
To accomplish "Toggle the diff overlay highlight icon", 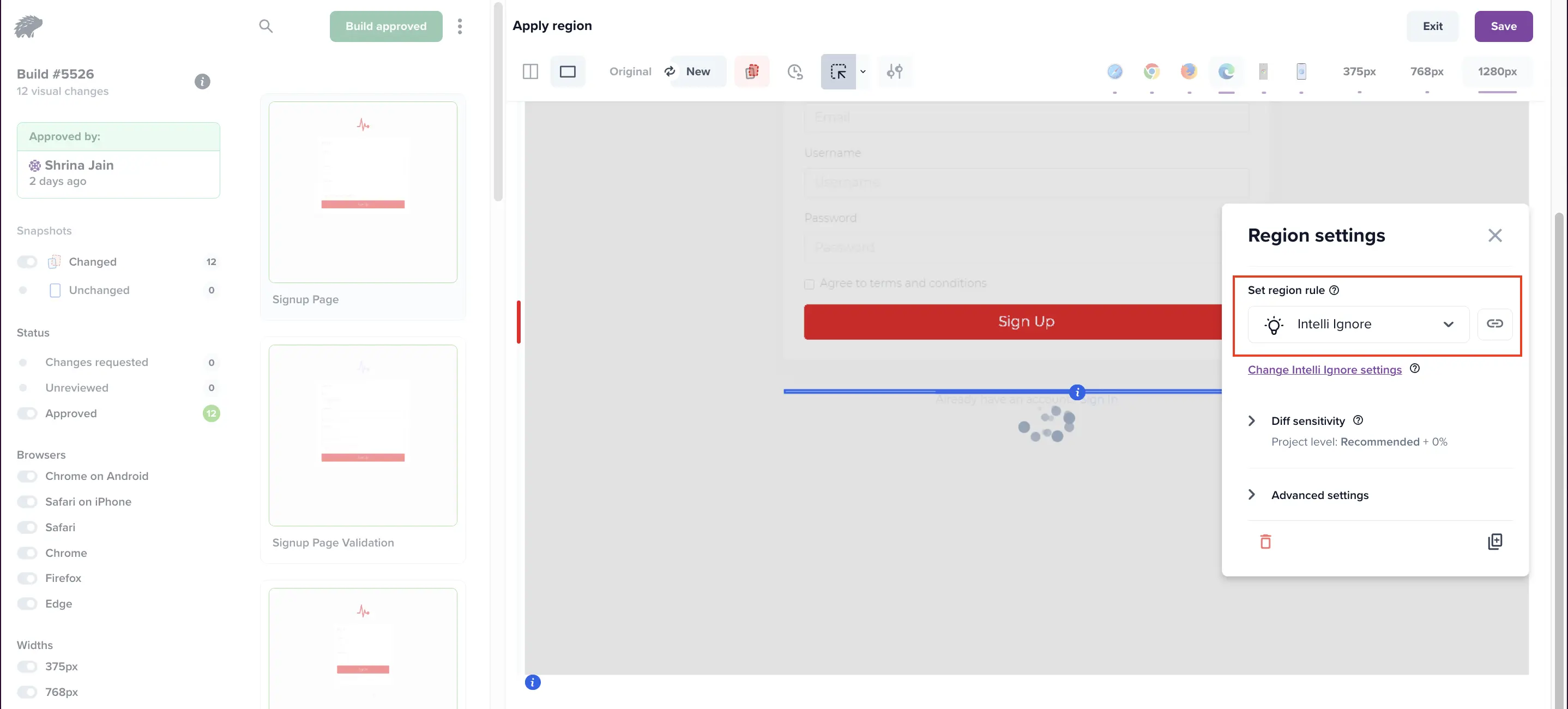I will click(x=752, y=71).
